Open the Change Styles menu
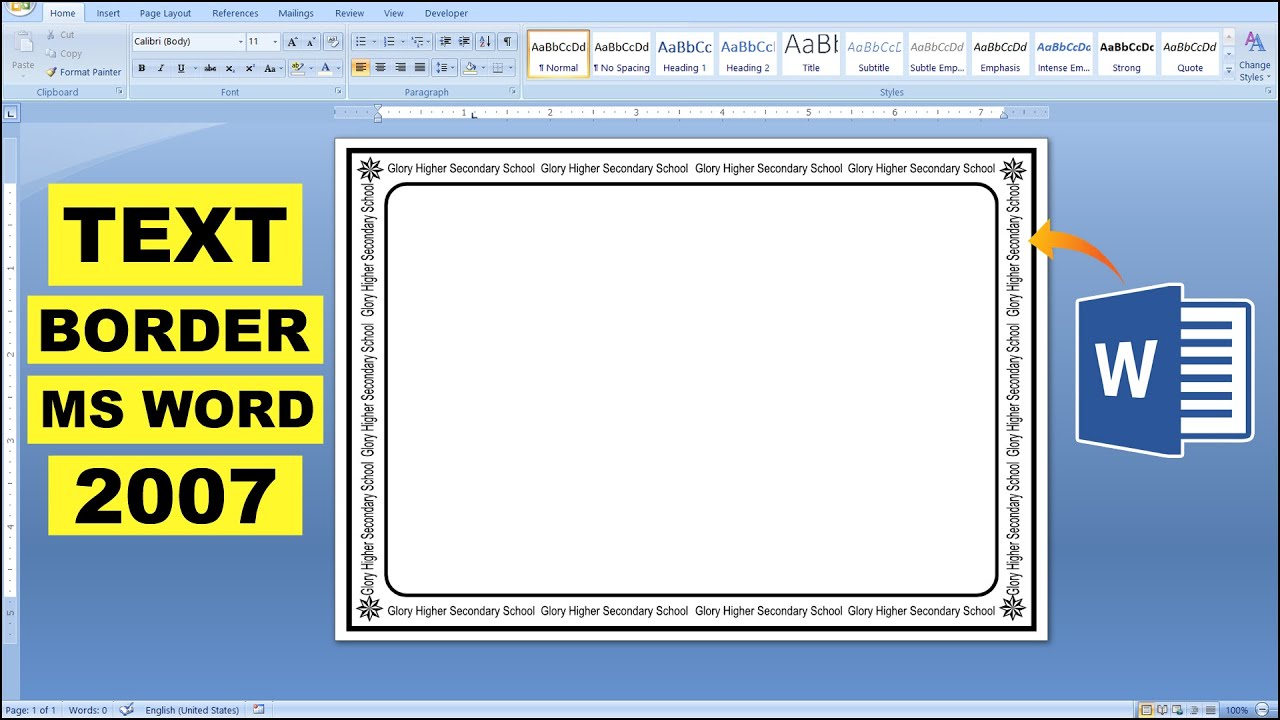 [x=1254, y=56]
